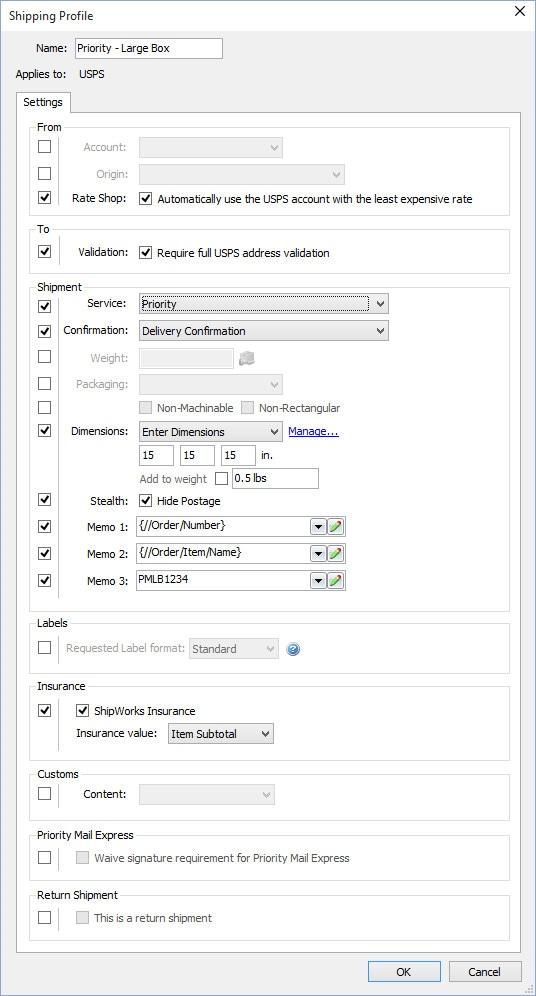The image size is (536, 996).
Task: Enable the Weight row checkbox
Action: (44, 356)
